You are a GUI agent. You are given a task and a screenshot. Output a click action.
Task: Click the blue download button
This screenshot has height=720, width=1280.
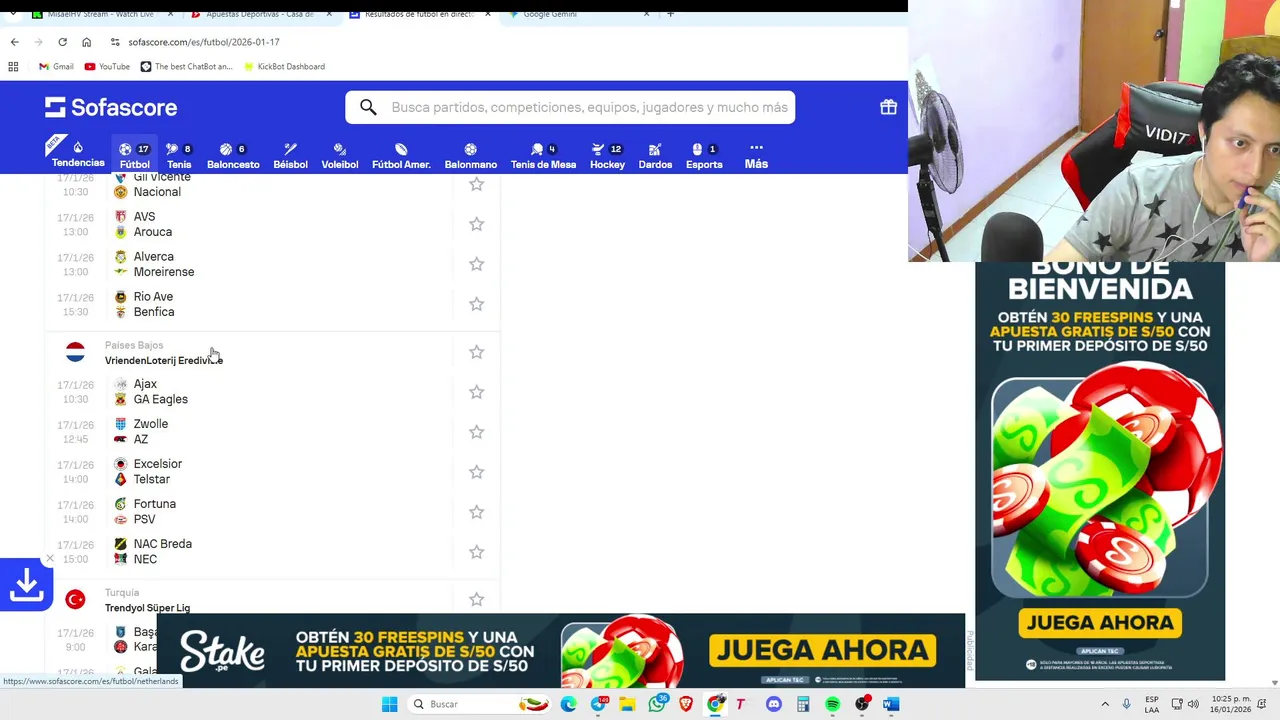click(25, 584)
